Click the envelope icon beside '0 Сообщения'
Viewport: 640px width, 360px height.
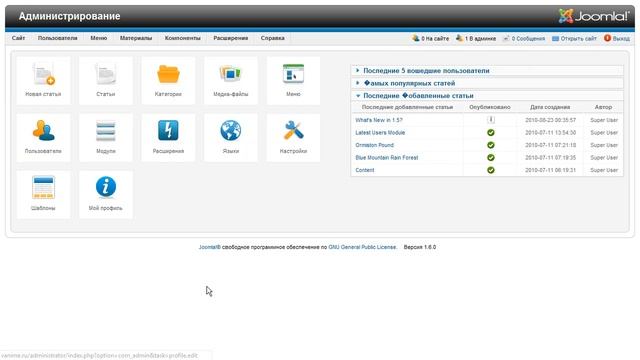click(x=506, y=38)
